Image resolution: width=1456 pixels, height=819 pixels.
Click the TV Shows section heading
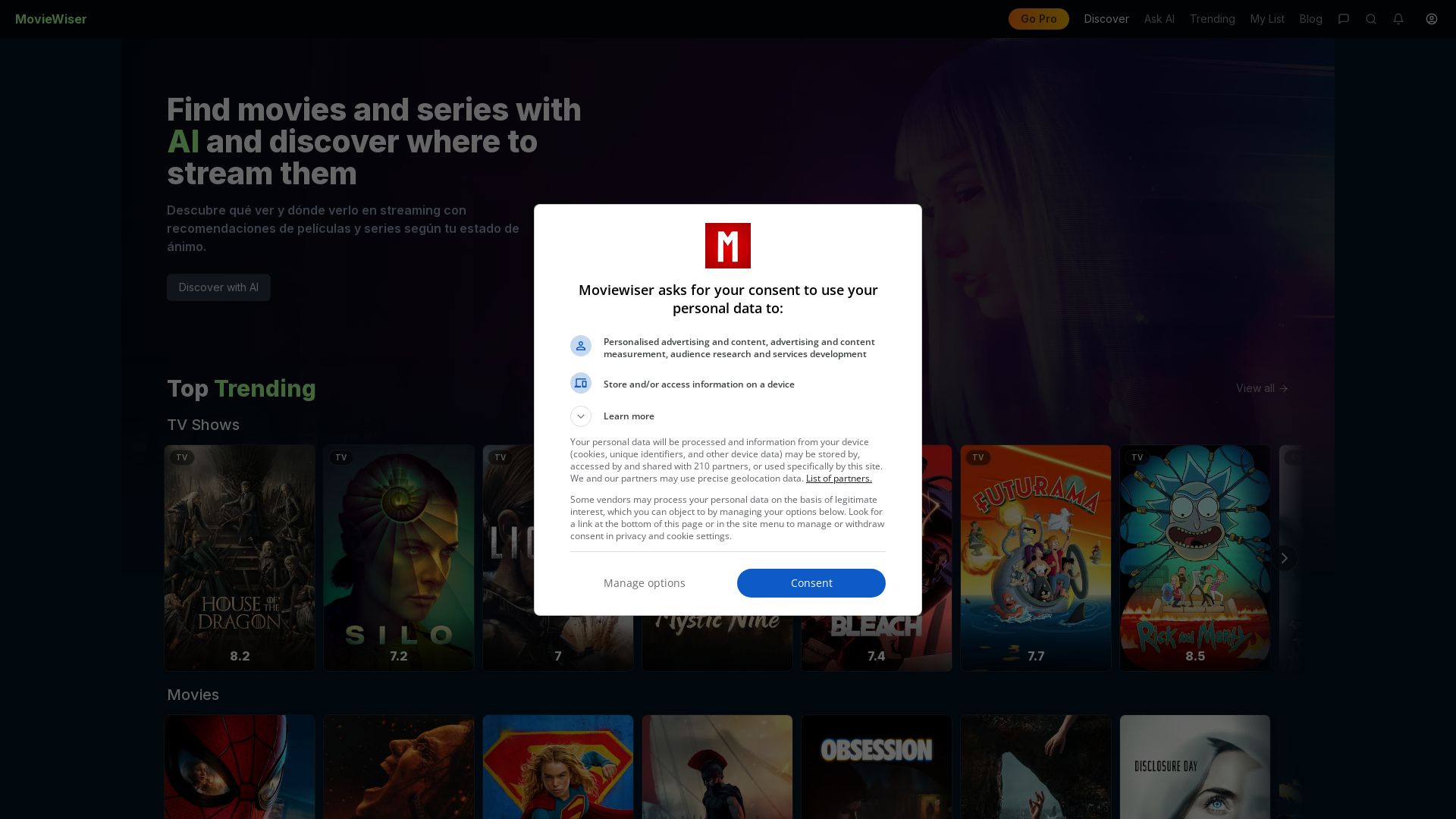(x=203, y=425)
